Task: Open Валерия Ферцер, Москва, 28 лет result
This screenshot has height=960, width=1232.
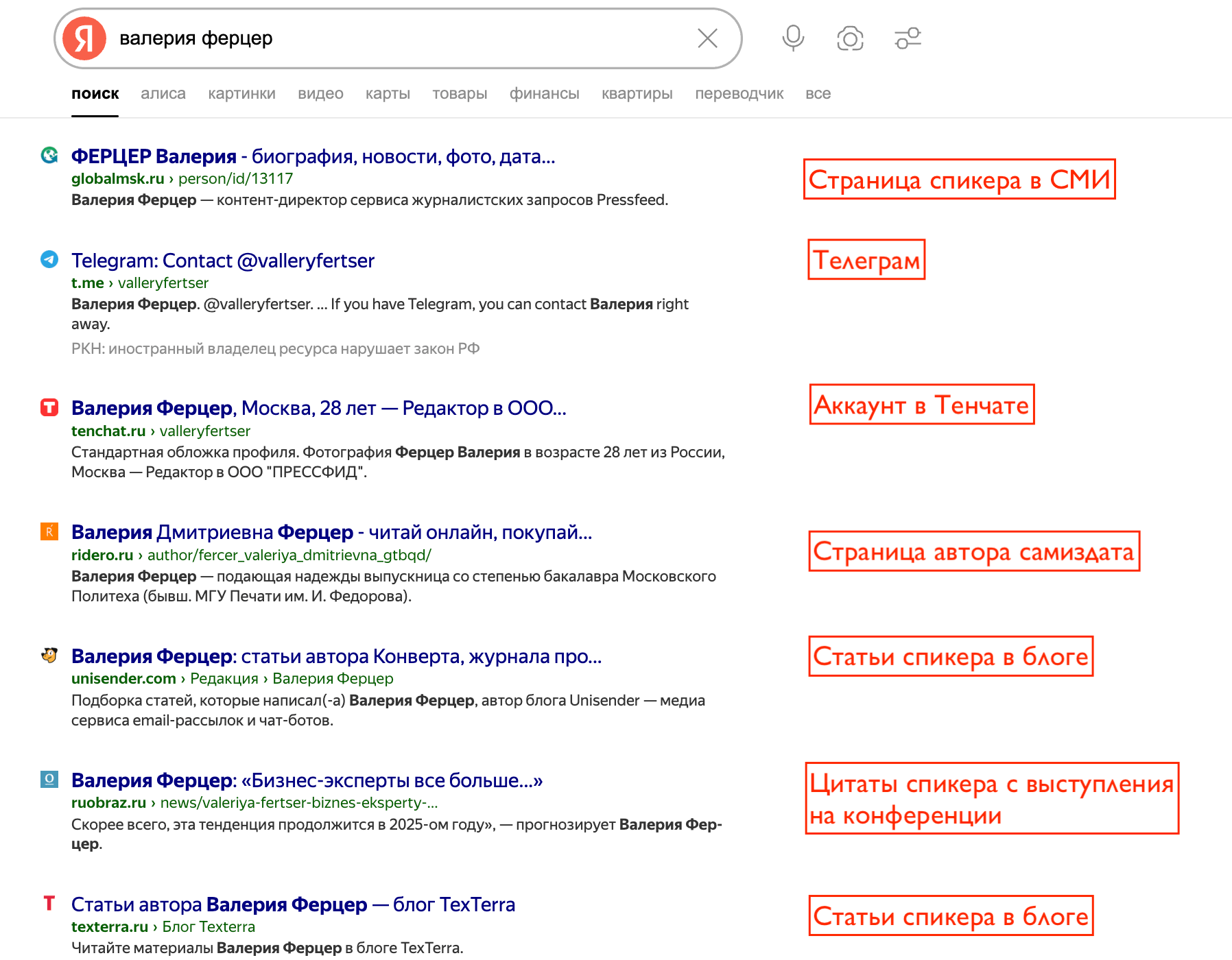Action: coord(318,408)
